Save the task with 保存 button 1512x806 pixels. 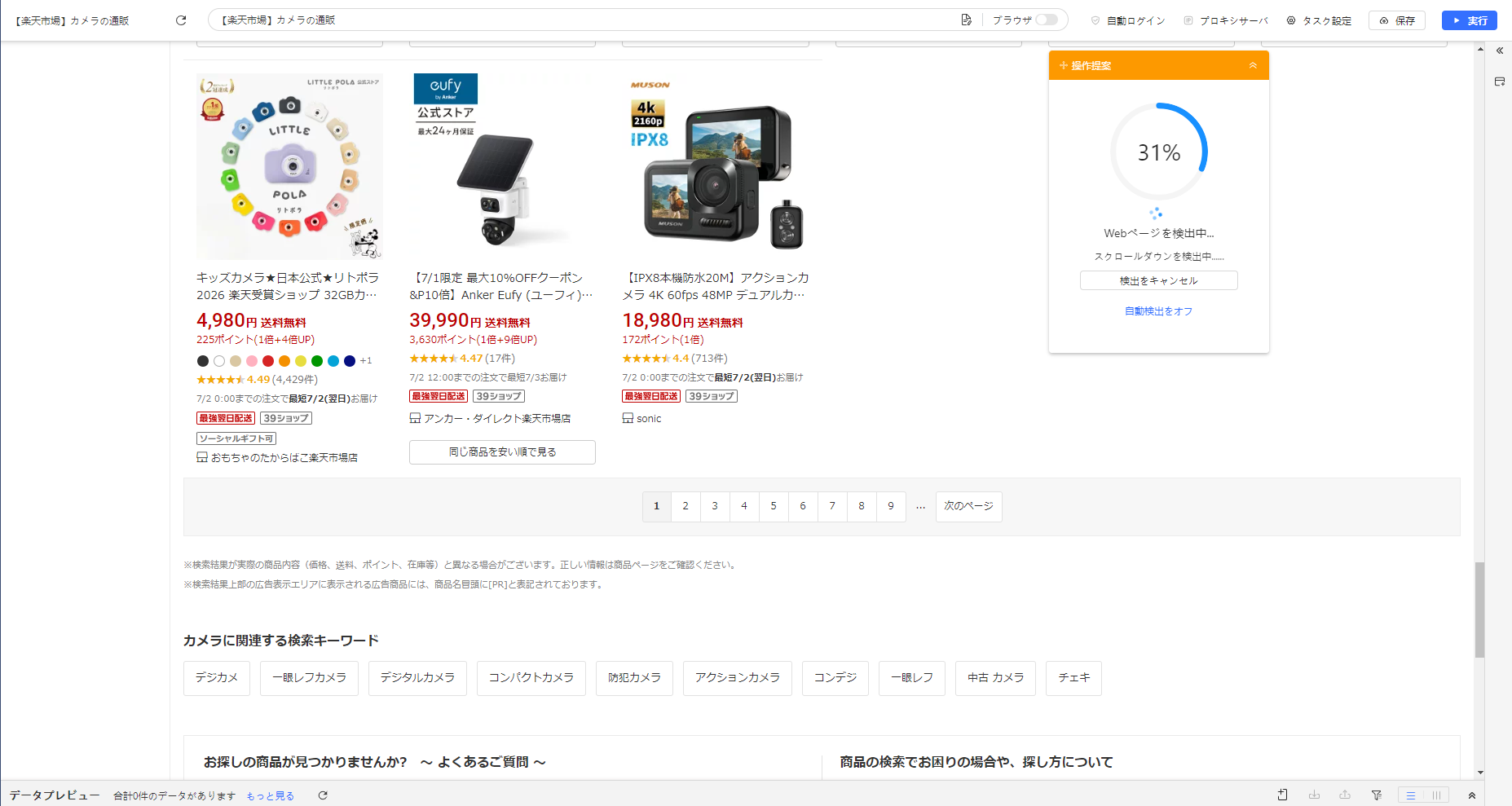pyautogui.click(x=1397, y=20)
